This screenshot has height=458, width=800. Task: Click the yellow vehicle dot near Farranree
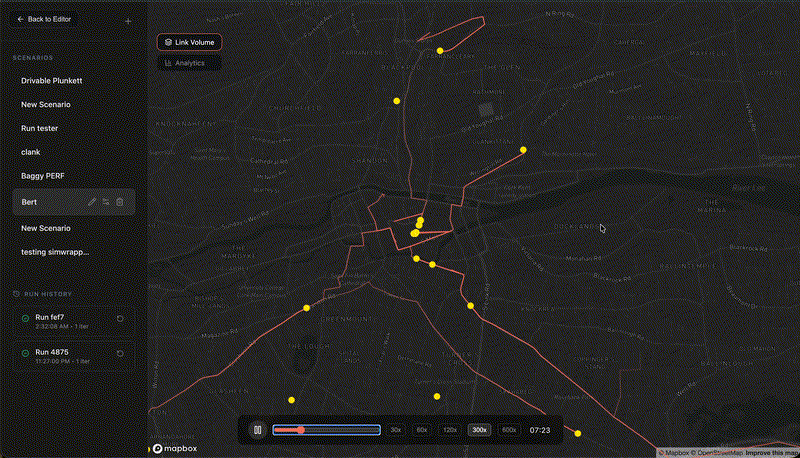440,51
